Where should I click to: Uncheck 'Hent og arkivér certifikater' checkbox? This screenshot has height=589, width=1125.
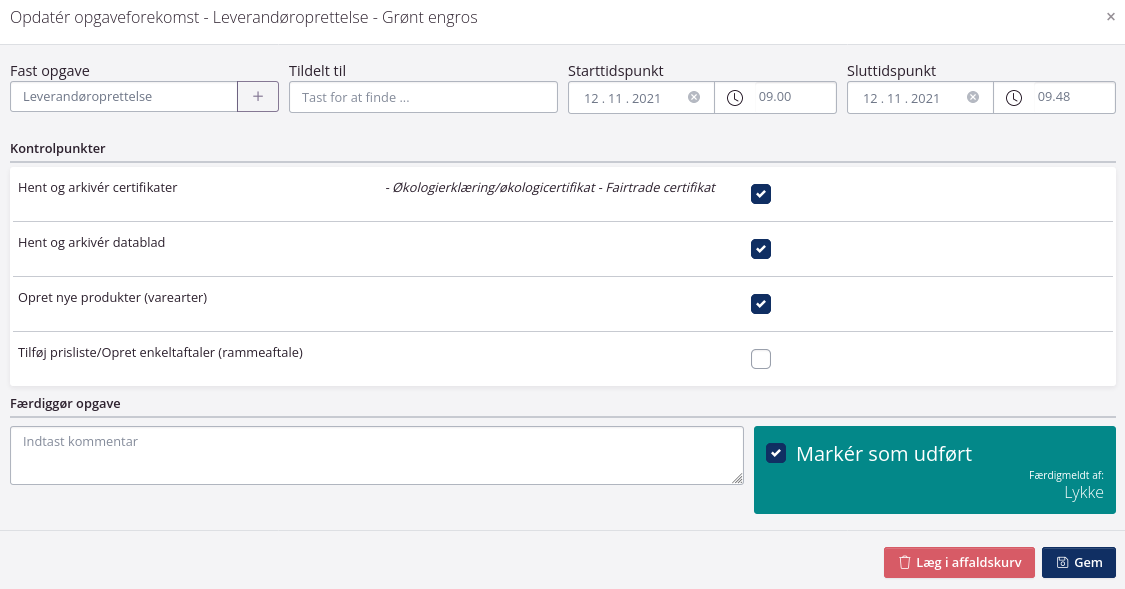coord(761,194)
